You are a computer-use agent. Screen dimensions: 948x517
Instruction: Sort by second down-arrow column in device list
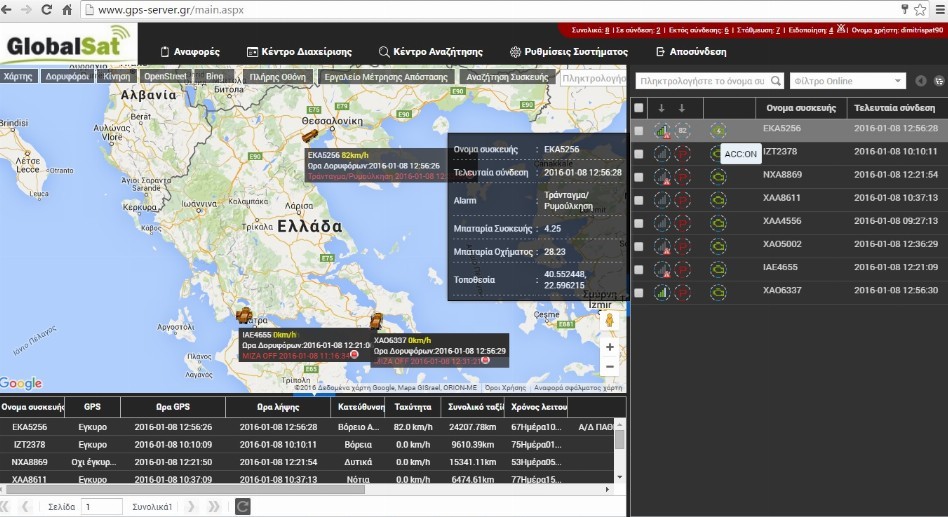pyautogui.click(x=681, y=108)
